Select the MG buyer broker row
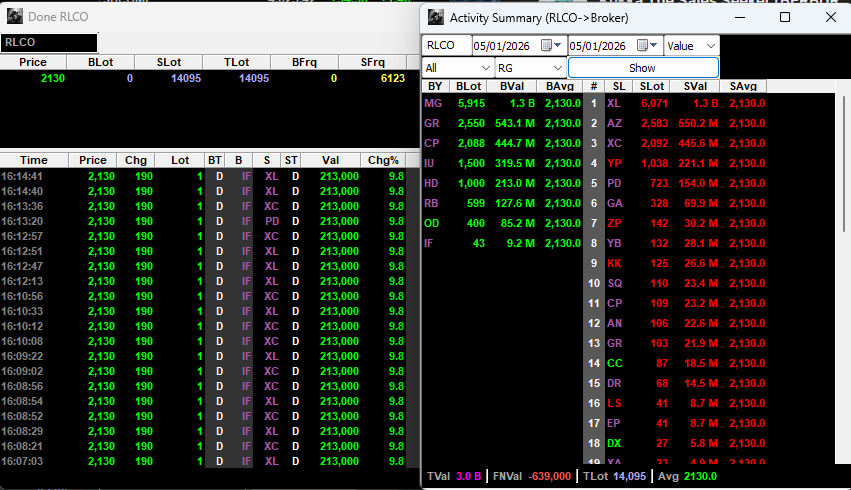 pyautogui.click(x=433, y=103)
